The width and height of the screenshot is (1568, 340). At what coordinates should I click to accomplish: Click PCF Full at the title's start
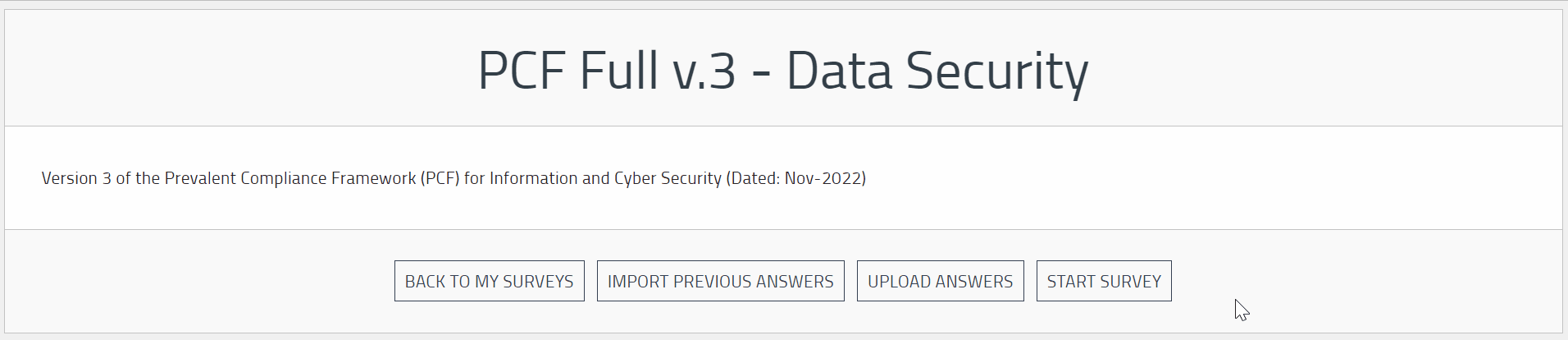pyautogui.click(x=568, y=71)
